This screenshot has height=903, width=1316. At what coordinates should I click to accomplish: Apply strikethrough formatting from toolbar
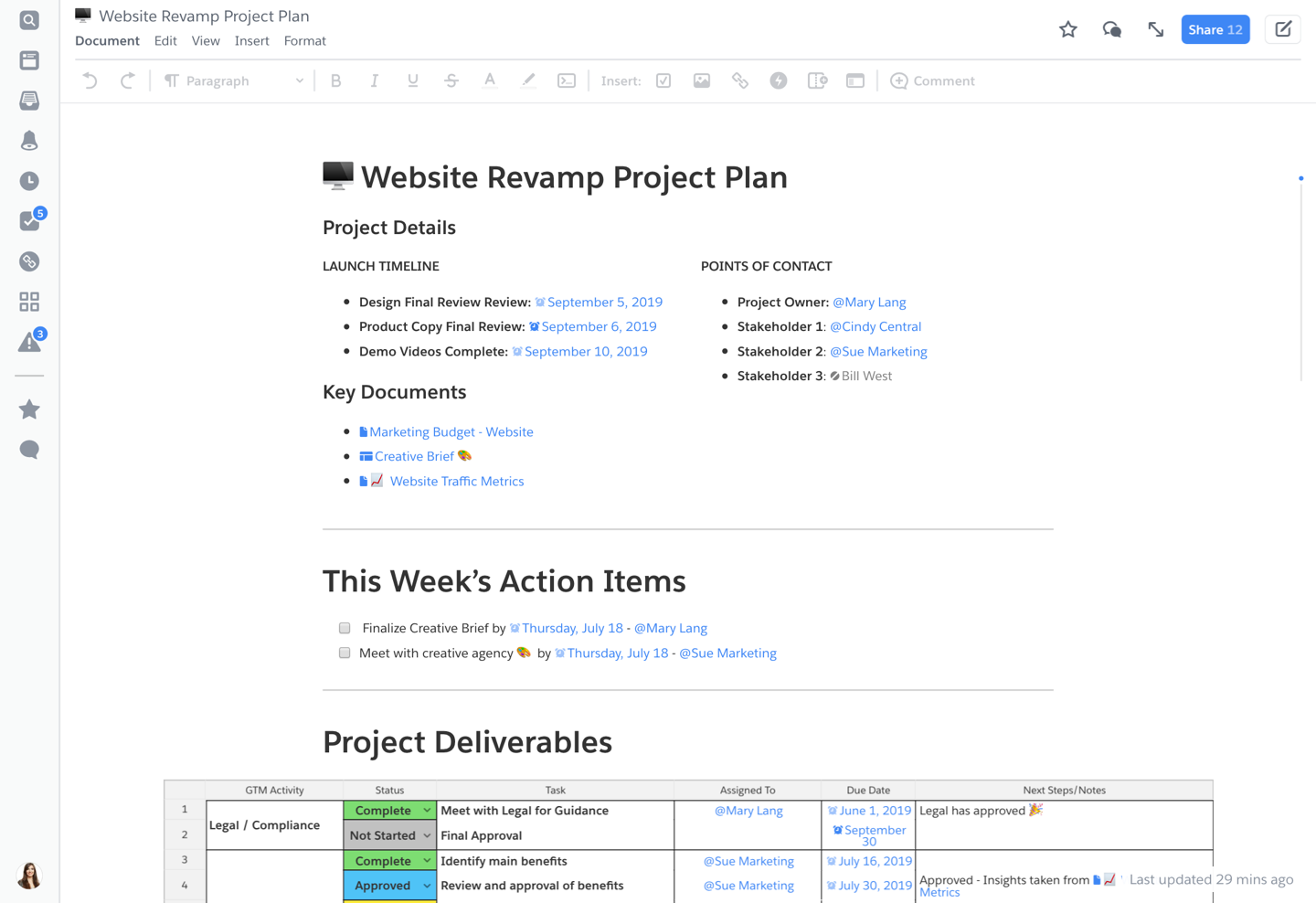[x=451, y=80]
